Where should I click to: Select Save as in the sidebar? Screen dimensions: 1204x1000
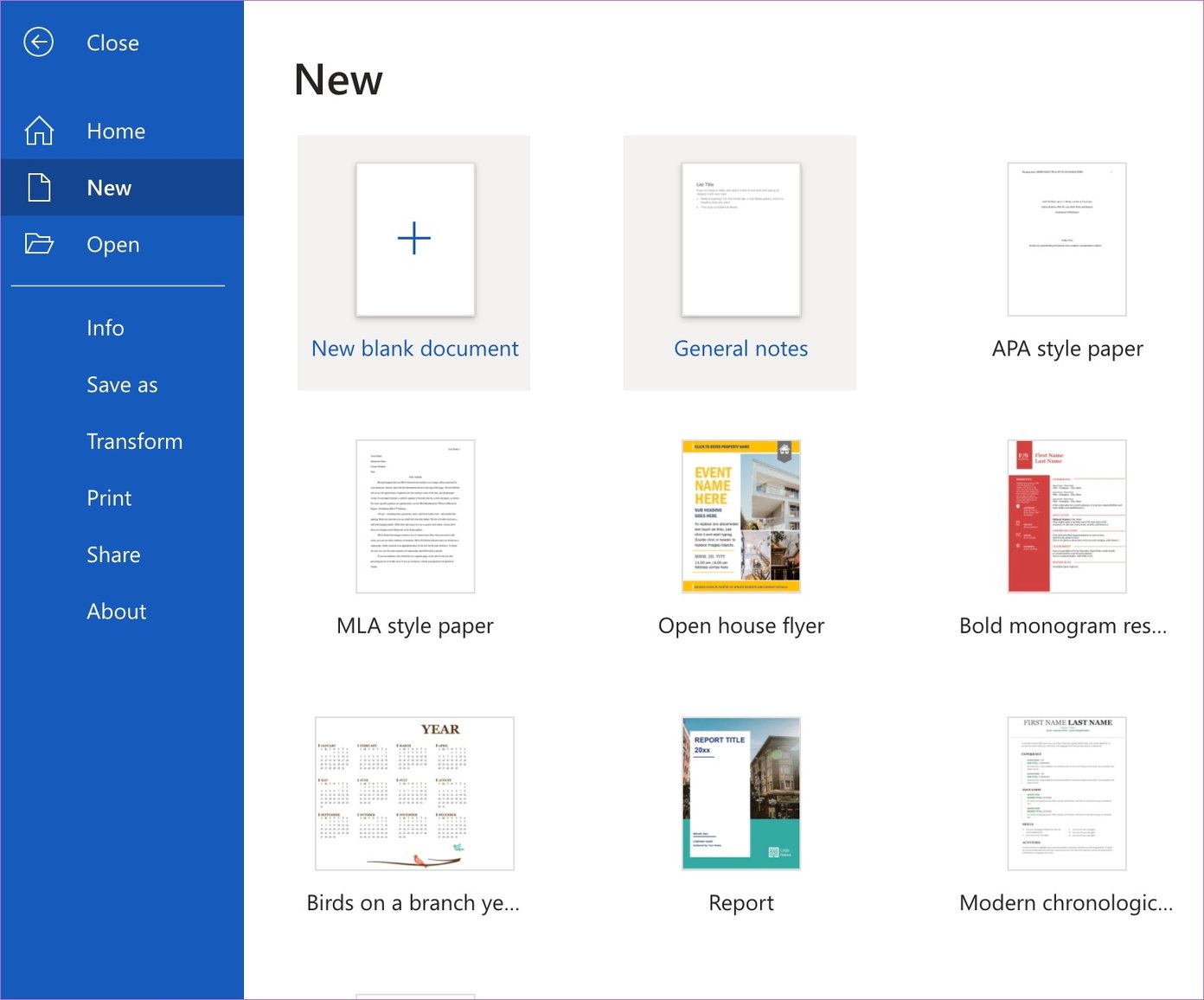tap(122, 385)
